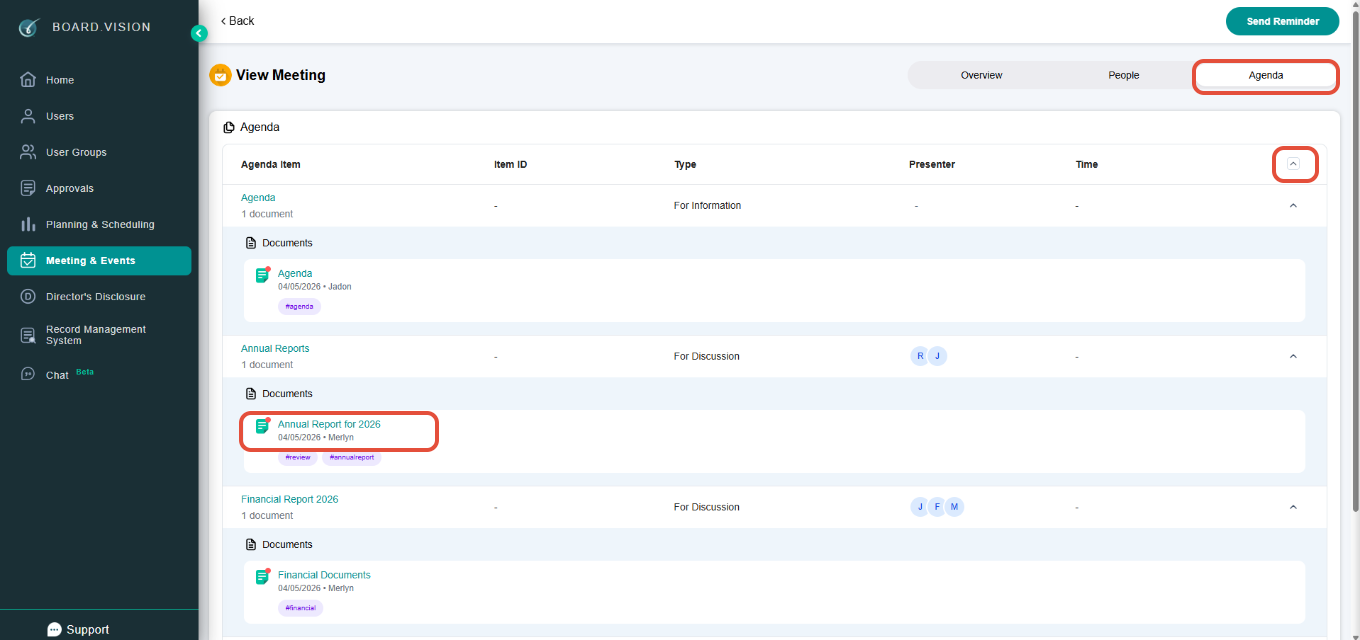Collapse all agenda items using header chevron
1360x640 pixels.
coord(1293,164)
